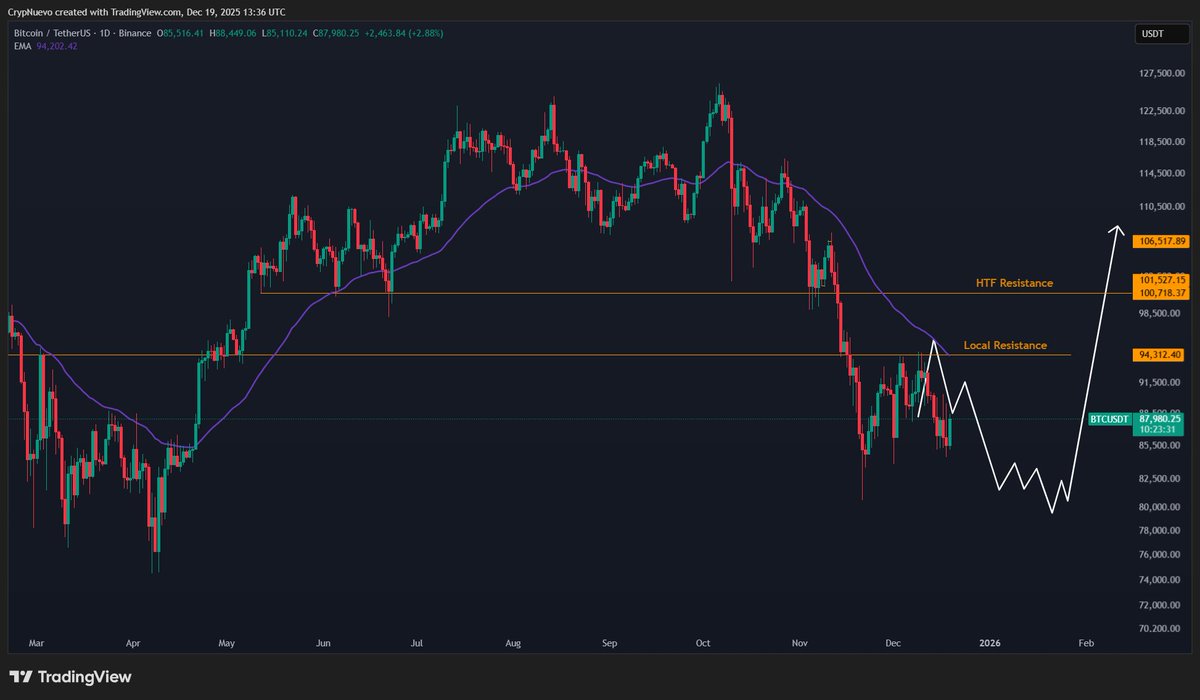Click Nov on the time axis

(x=798, y=645)
